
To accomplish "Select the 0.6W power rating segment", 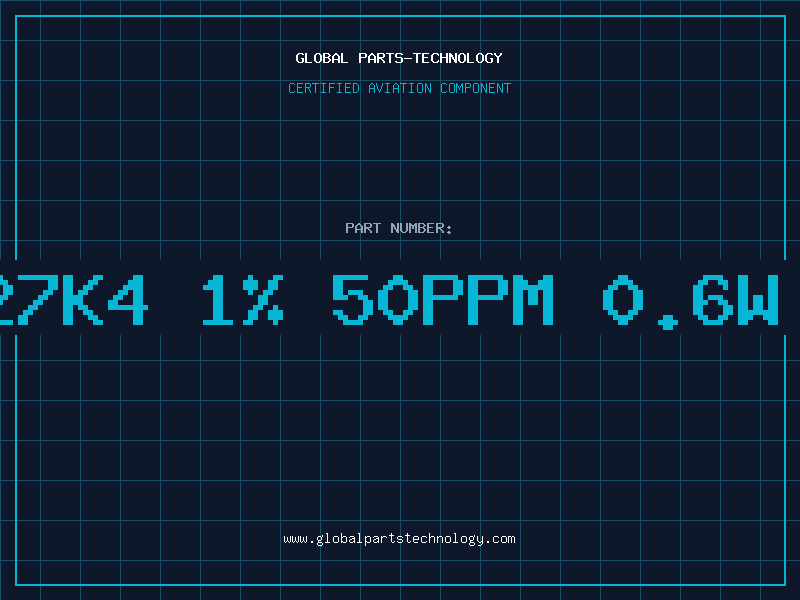I will [690, 302].
